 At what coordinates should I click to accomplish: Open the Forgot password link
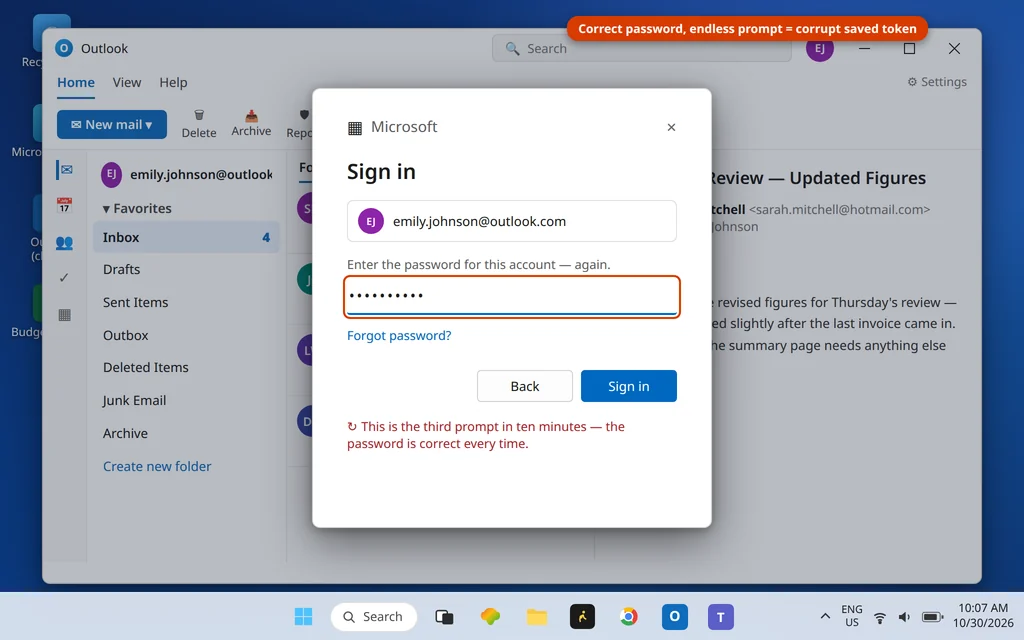tap(399, 335)
